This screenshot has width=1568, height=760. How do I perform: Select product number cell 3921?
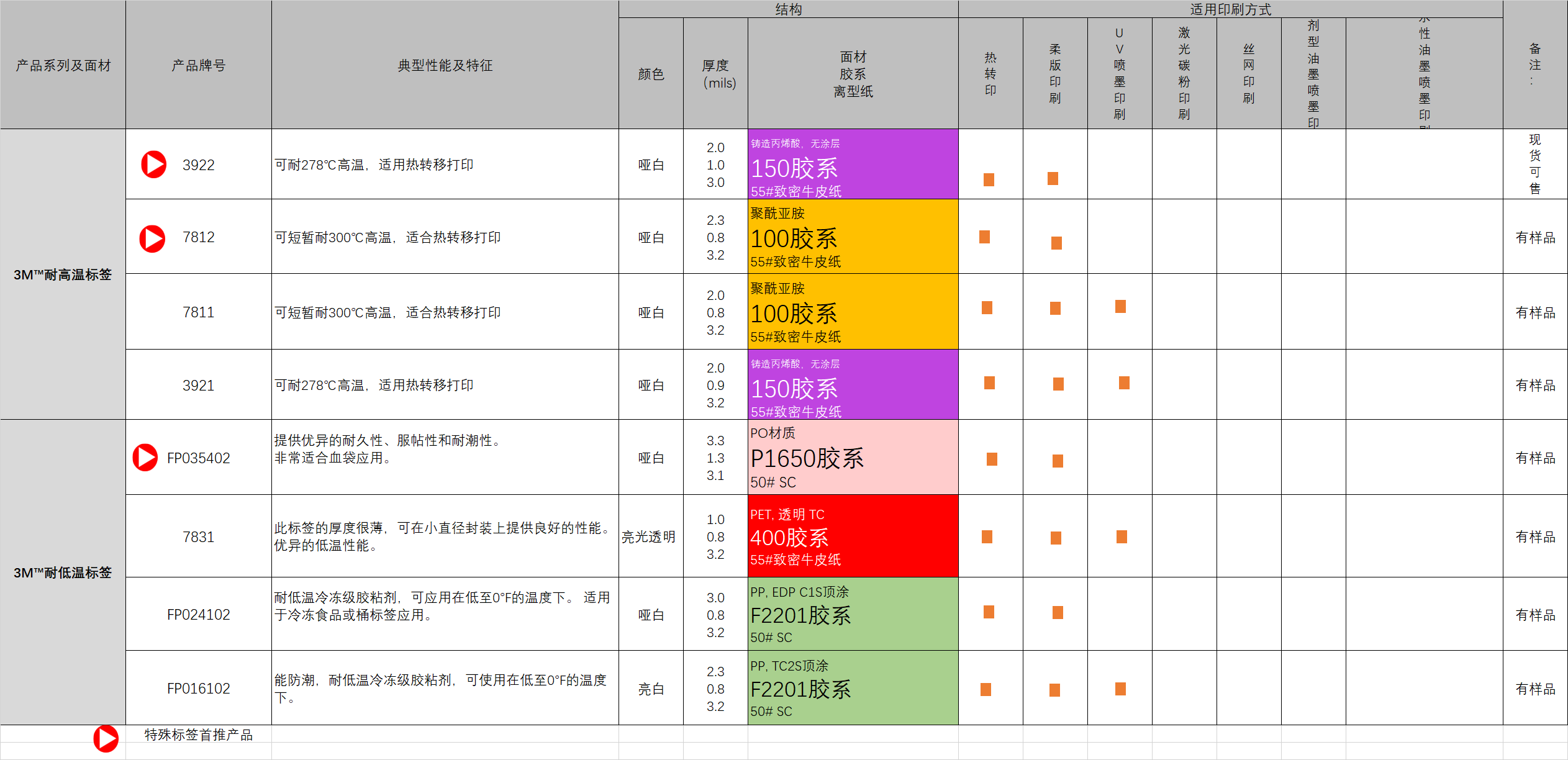pyautogui.click(x=198, y=384)
